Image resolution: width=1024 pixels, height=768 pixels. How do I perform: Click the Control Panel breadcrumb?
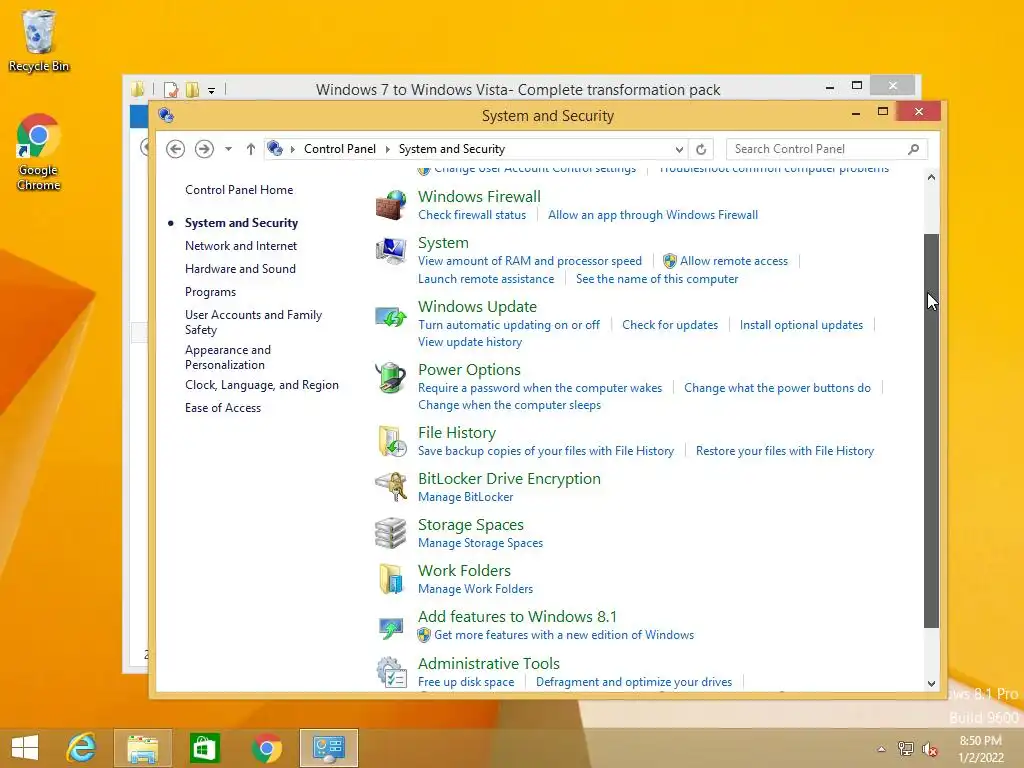coord(340,149)
